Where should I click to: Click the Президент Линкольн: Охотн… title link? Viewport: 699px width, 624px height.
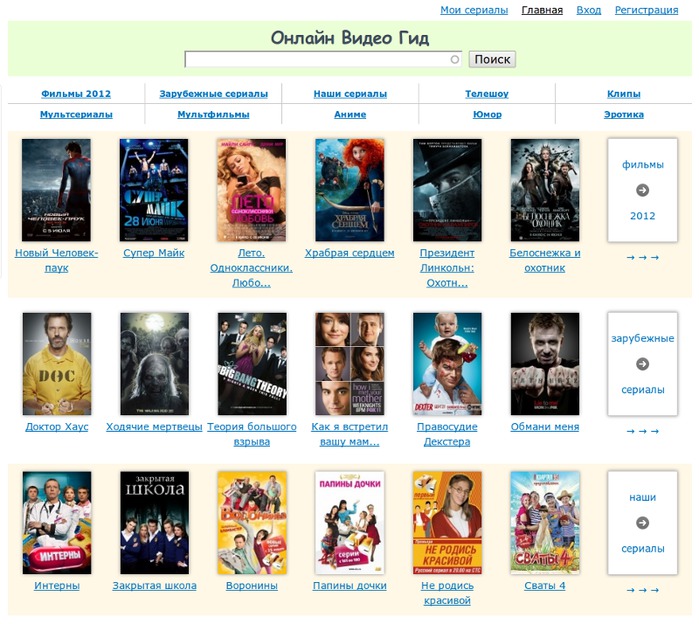click(x=447, y=268)
